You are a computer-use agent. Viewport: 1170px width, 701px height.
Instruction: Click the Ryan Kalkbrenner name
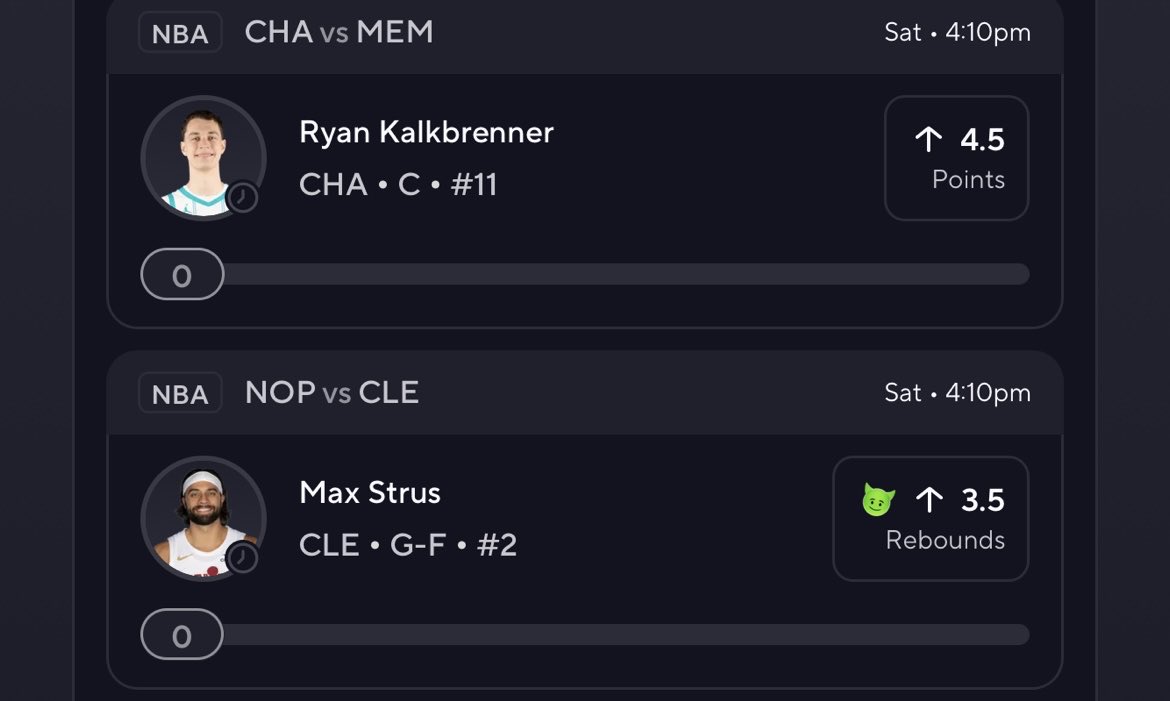click(426, 132)
